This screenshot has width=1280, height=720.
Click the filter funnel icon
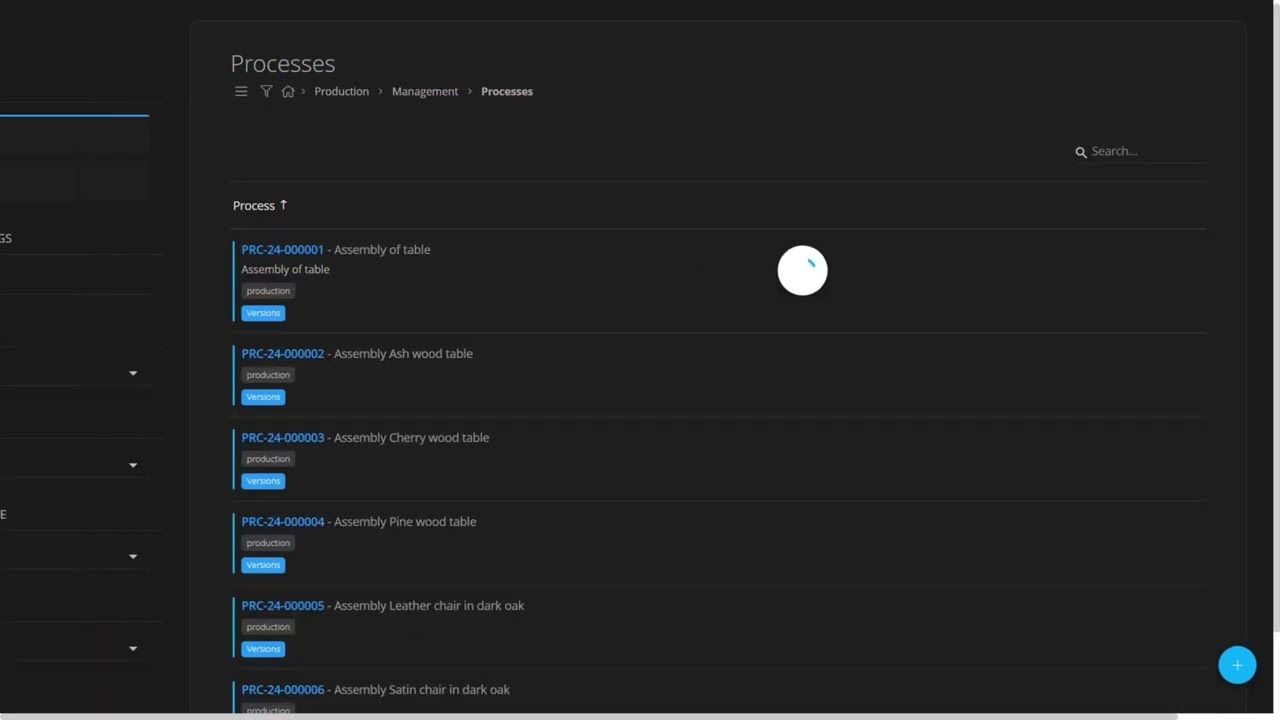pos(266,91)
